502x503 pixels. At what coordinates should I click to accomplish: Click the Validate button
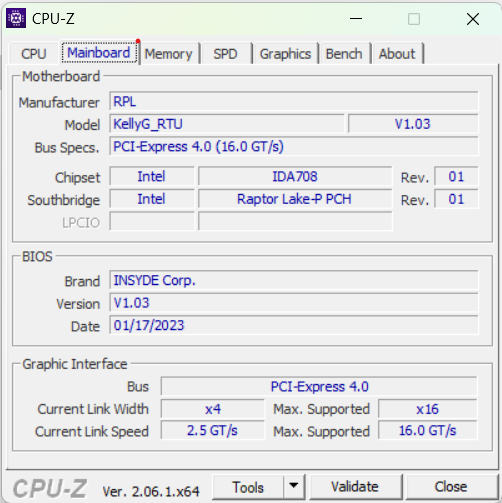pyautogui.click(x=355, y=487)
